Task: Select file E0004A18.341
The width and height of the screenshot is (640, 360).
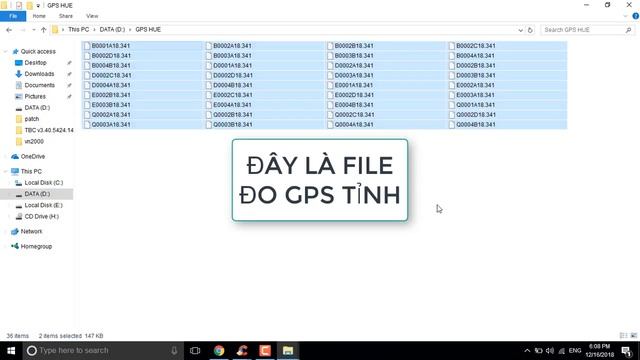Action: coord(232,105)
